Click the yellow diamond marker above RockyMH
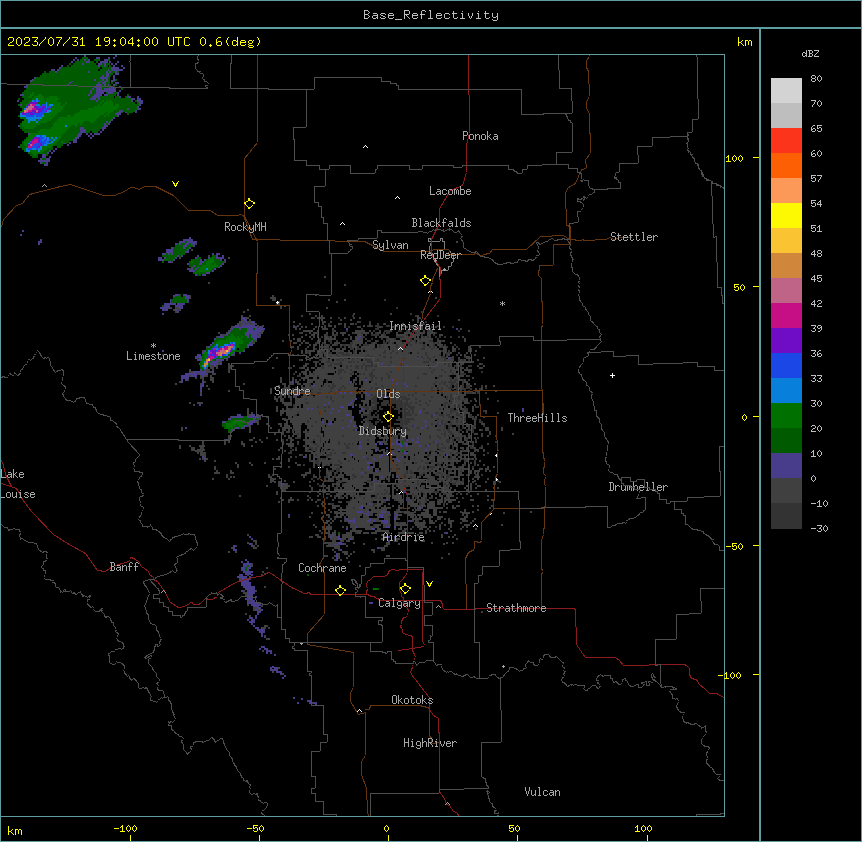The width and height of the screenshot is (862, 842). coord(250,204)
